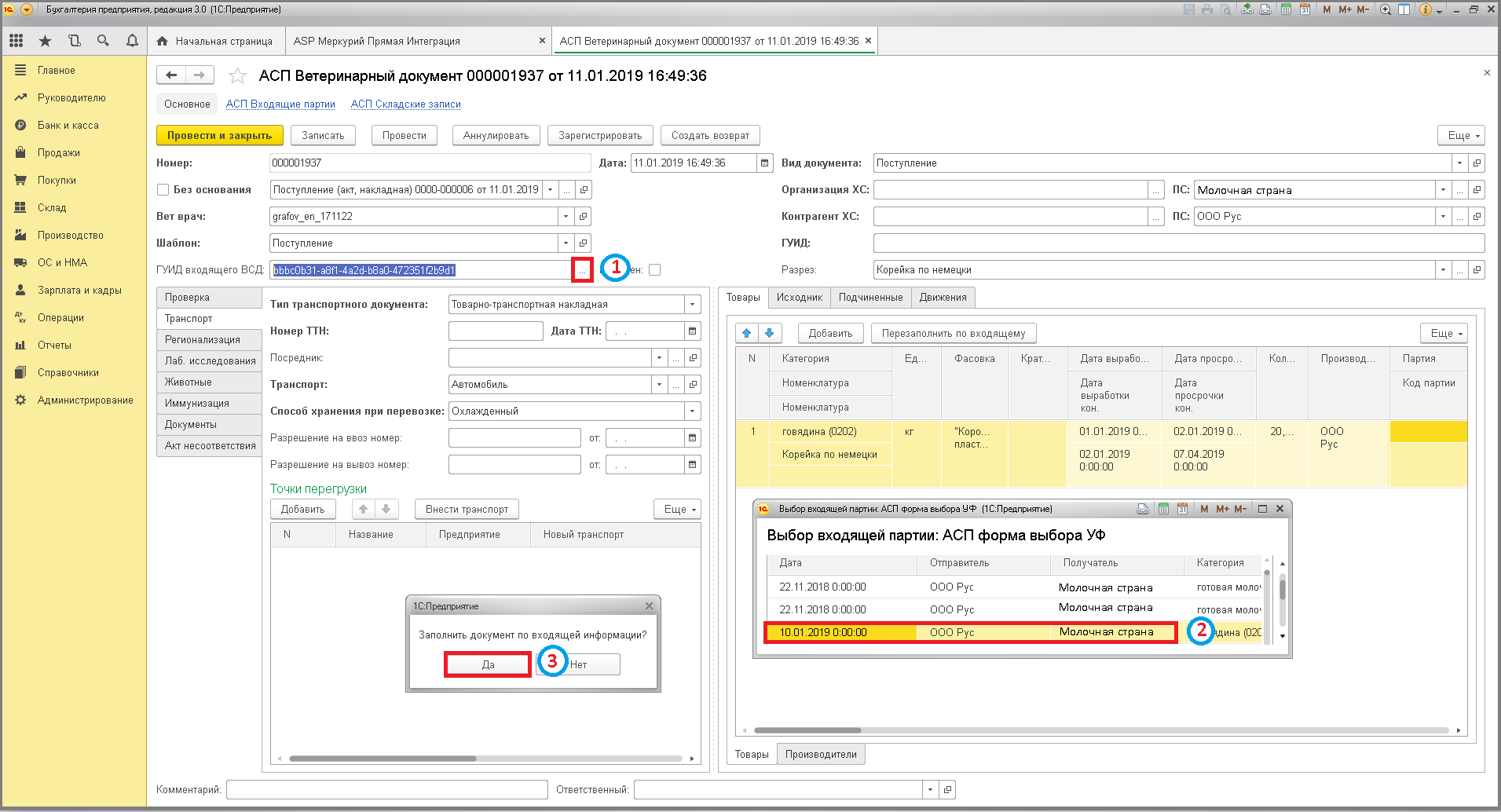Screen dimensions: 1501x812
Task: Open the Вид документа record link icon
Action: tap(1477, 163)
